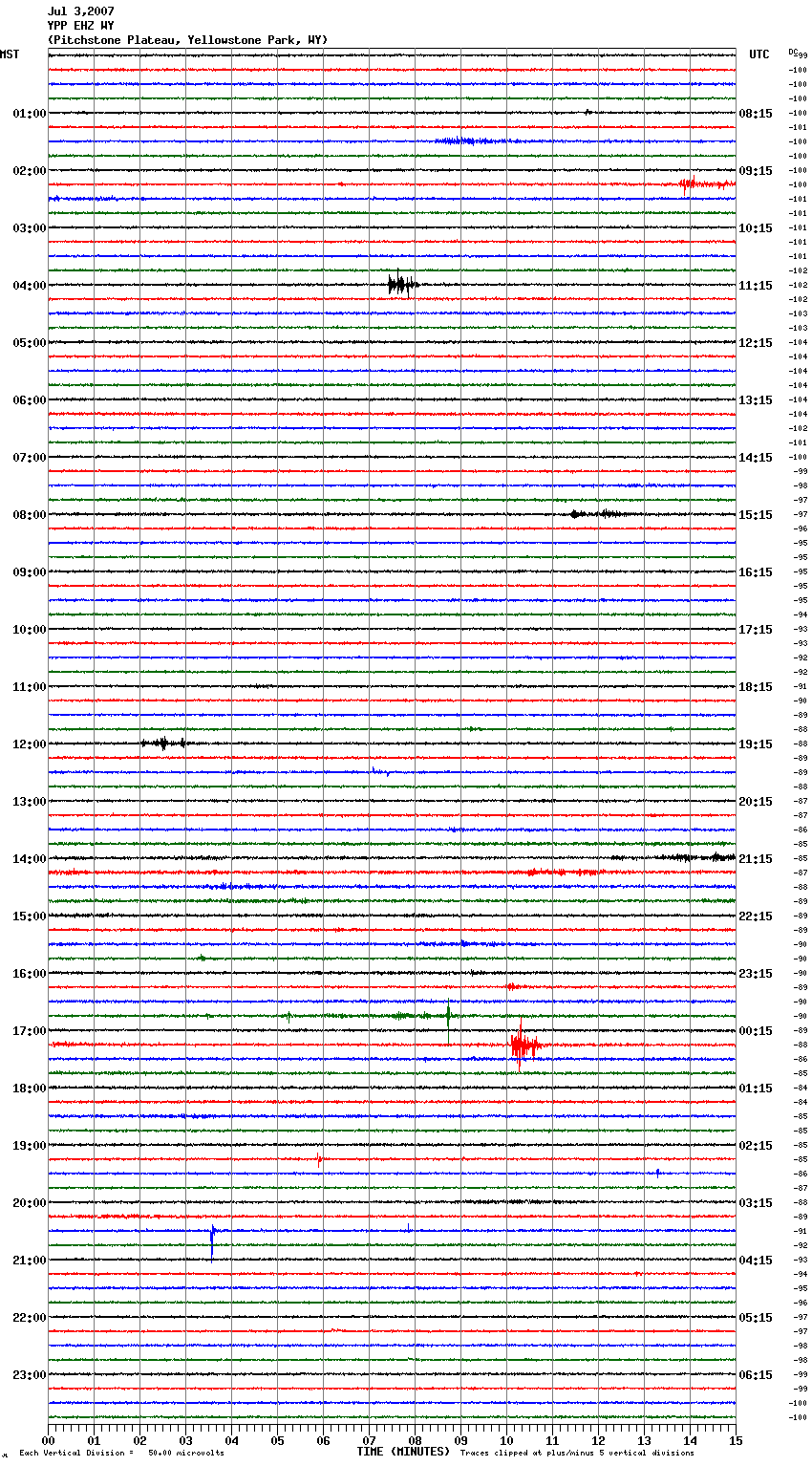This screenshot has width=812, height=1466.
Task: Click the 18:15 UTC time label
Action: pos(756,687)
